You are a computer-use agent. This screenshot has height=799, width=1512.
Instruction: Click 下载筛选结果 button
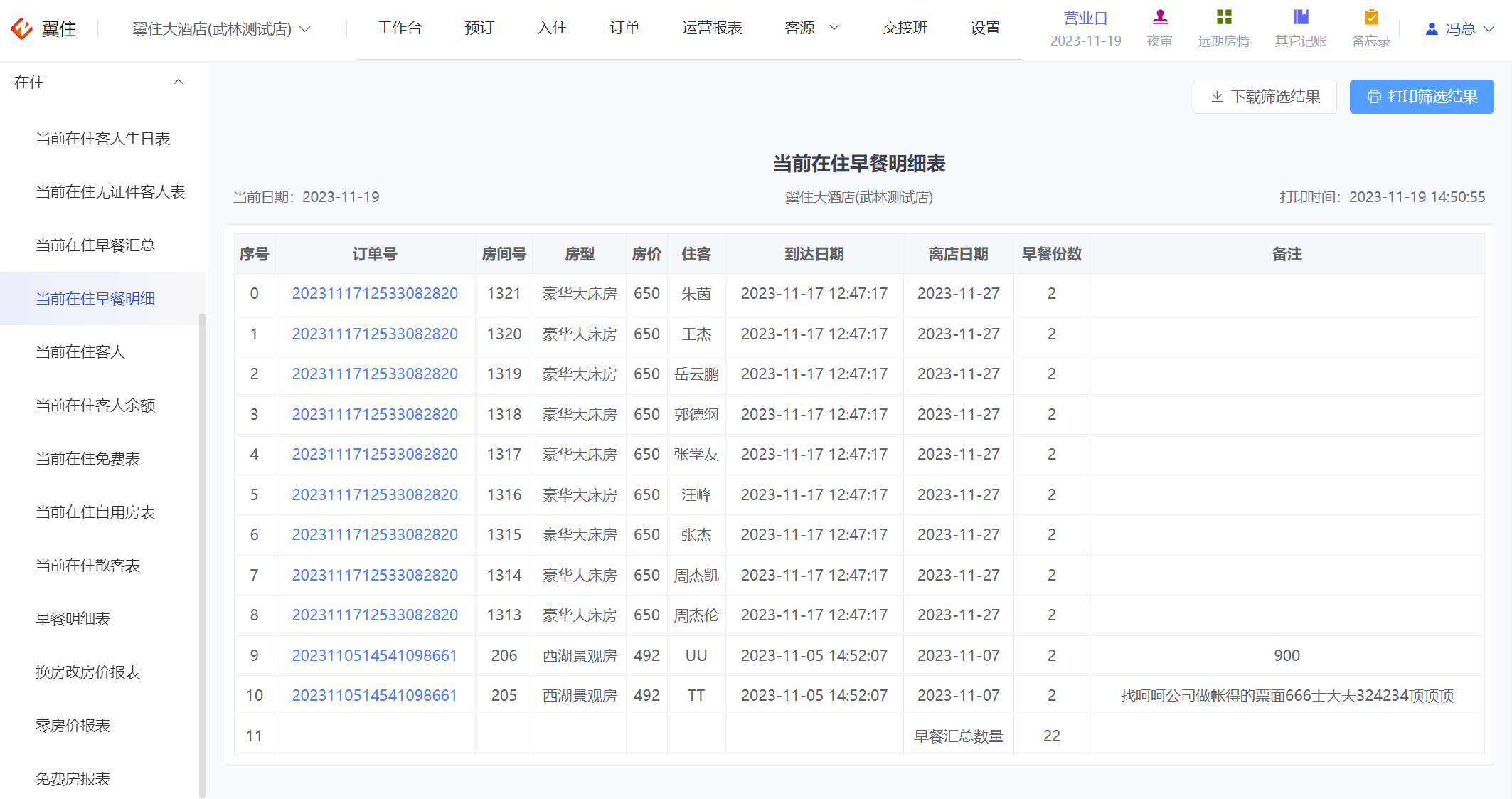[x=1265, y=97]
